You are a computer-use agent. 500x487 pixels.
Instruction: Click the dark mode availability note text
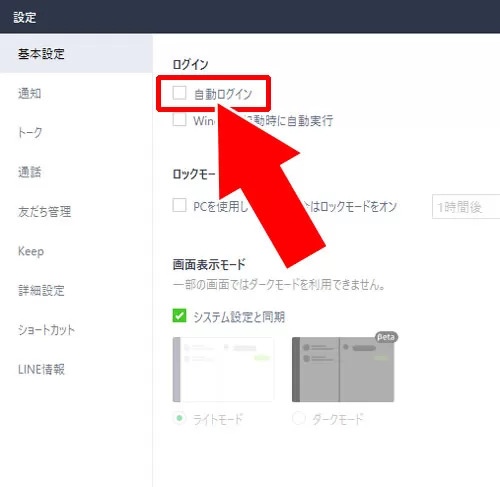[x=279, y=285]
